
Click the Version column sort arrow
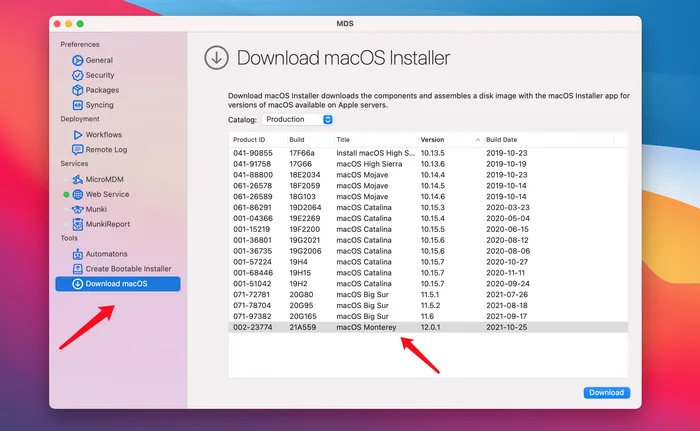coord(478,140)
